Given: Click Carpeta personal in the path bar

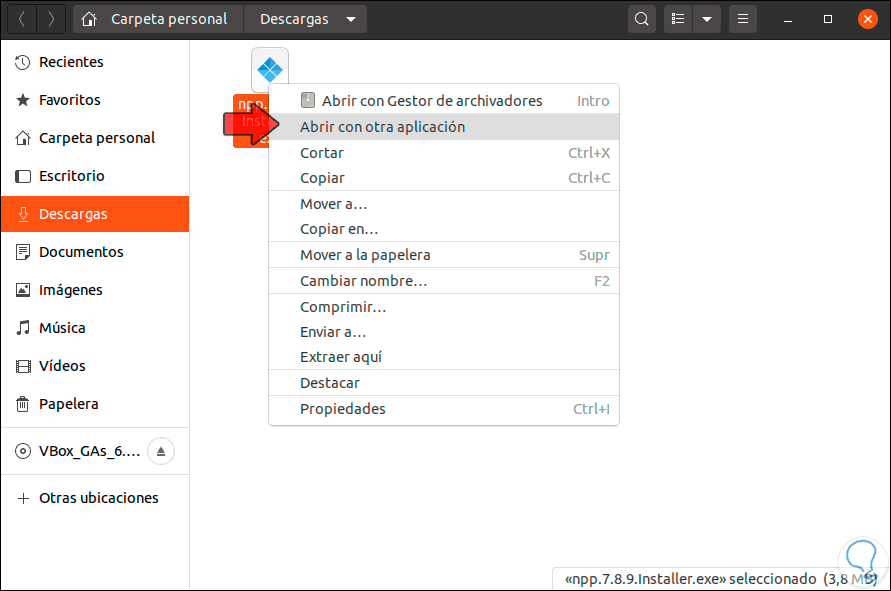Looking at the screenshot, I should coord(169,19).
